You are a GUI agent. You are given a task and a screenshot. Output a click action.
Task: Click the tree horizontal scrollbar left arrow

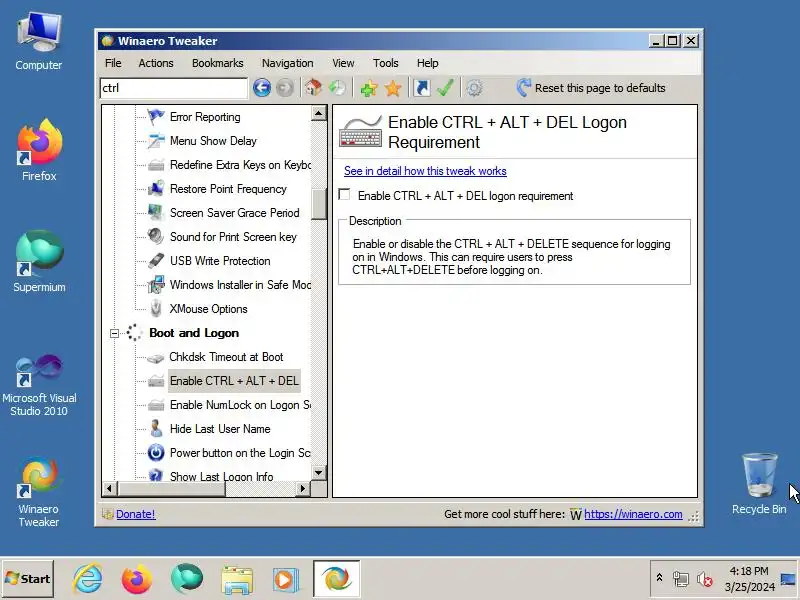click(109, 488)
